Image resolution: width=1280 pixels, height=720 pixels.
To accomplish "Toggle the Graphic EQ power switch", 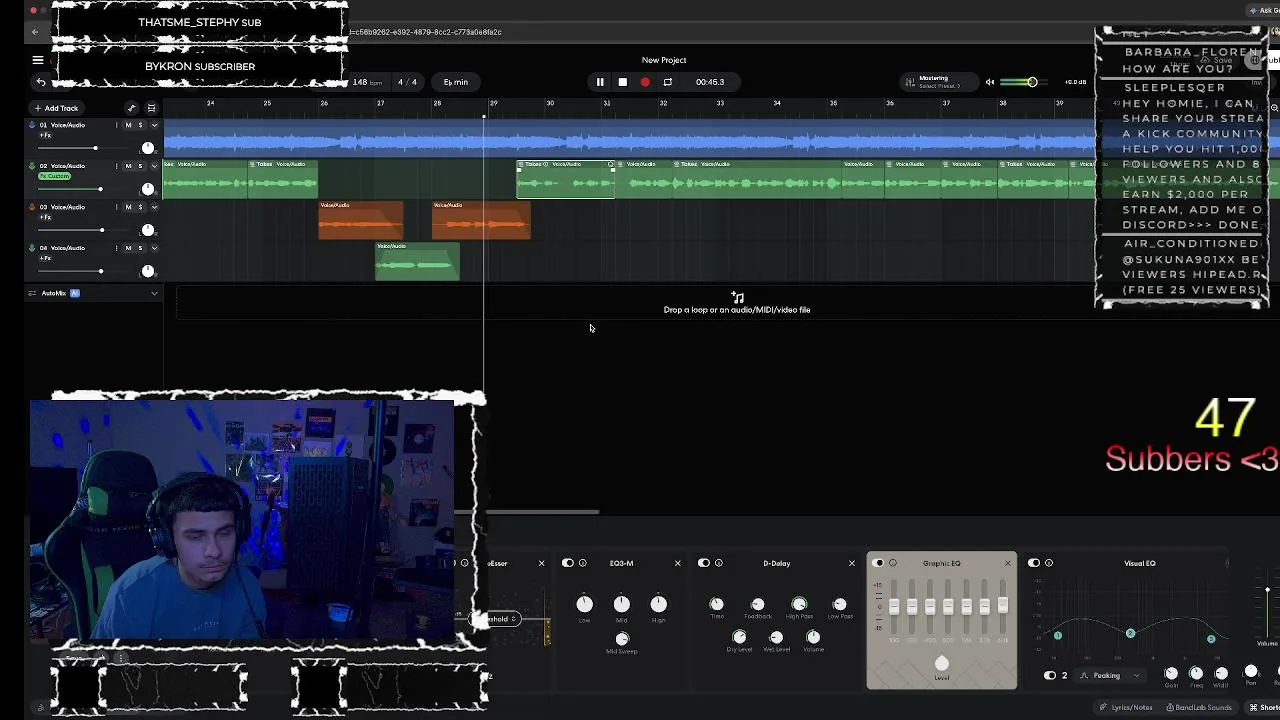I will point(879,563).
